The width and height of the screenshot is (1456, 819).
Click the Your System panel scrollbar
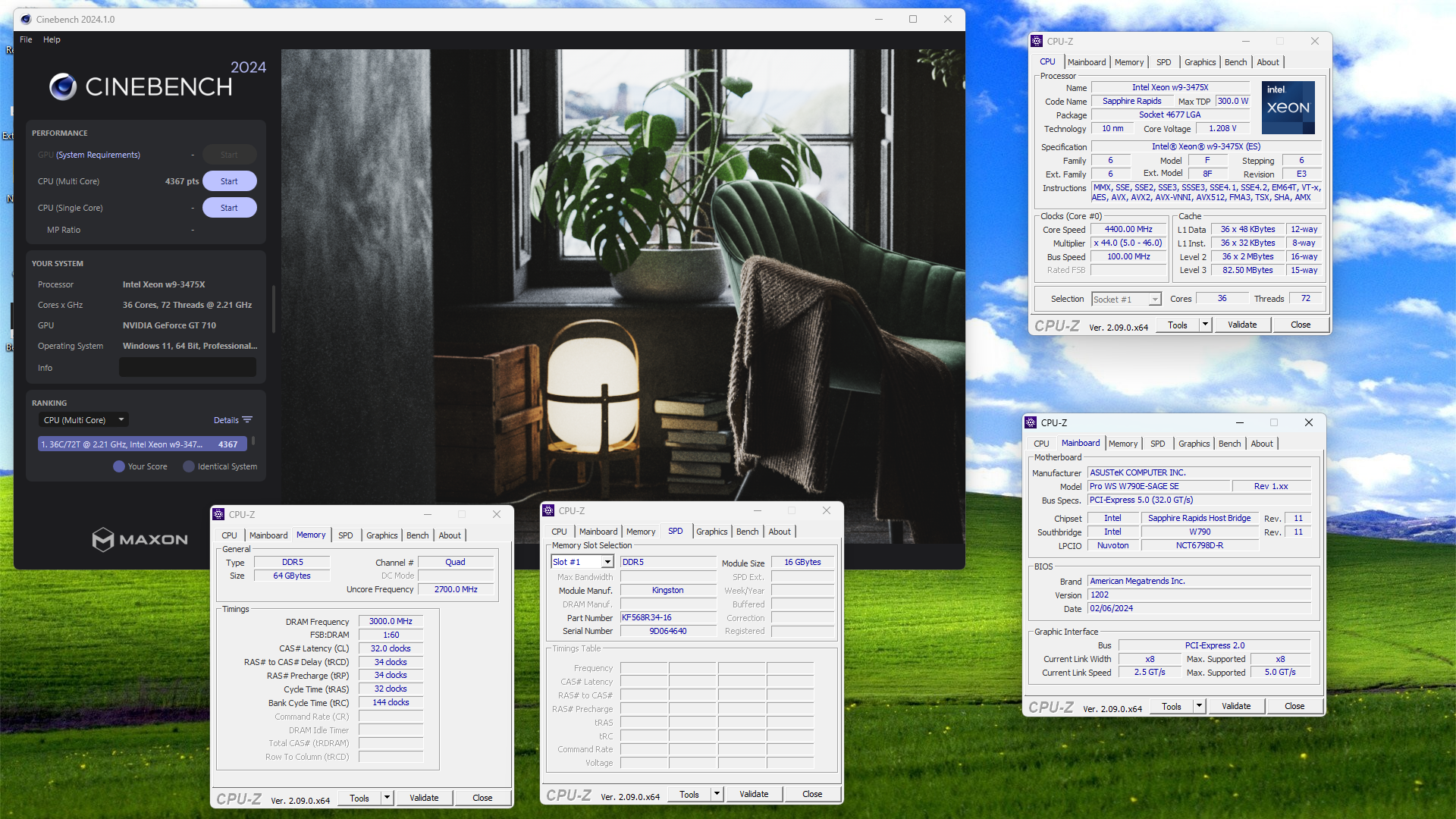pos(273,309)
